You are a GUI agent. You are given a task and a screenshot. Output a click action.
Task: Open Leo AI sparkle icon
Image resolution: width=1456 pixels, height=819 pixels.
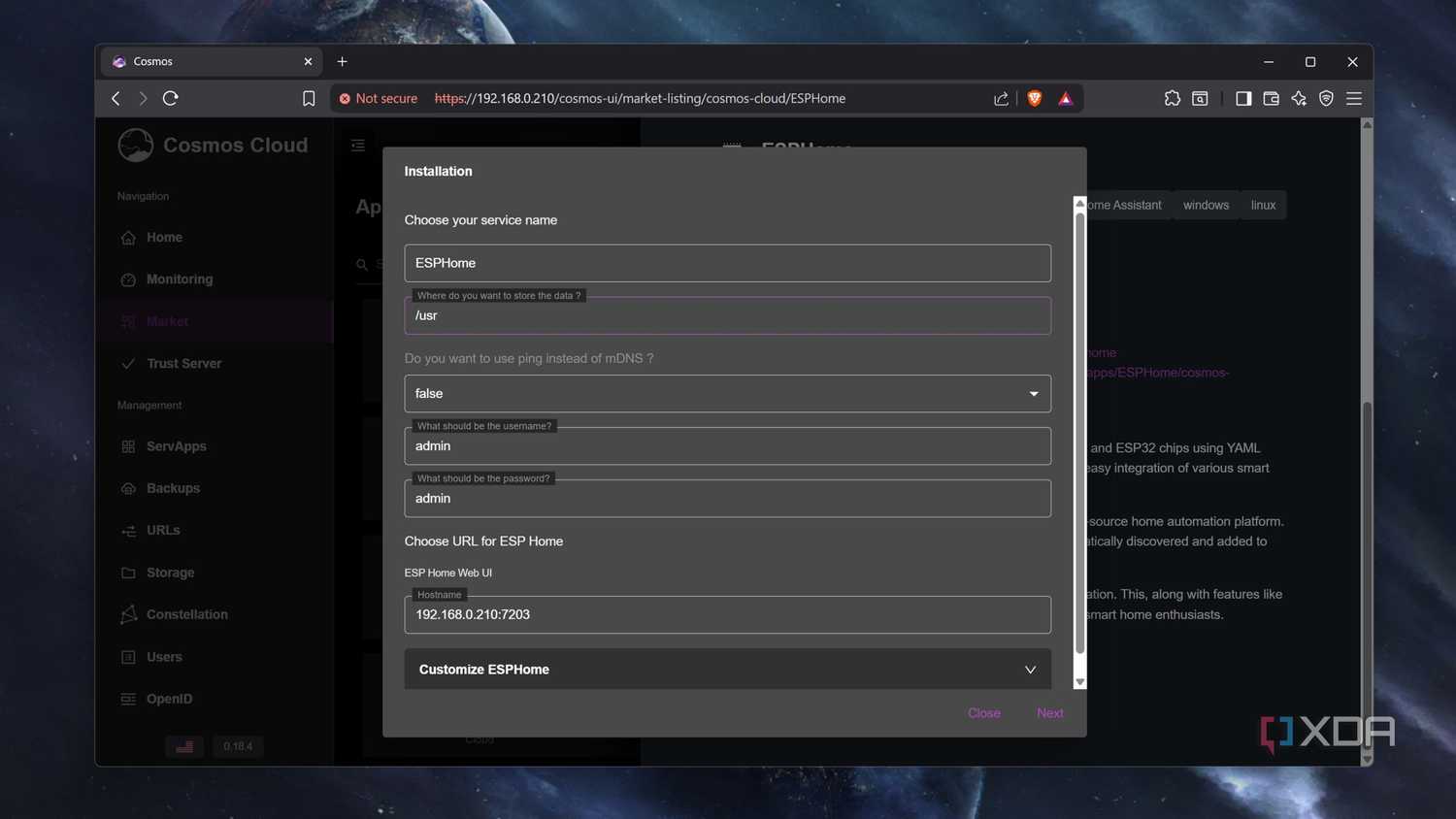click(x=1299, y=98)
